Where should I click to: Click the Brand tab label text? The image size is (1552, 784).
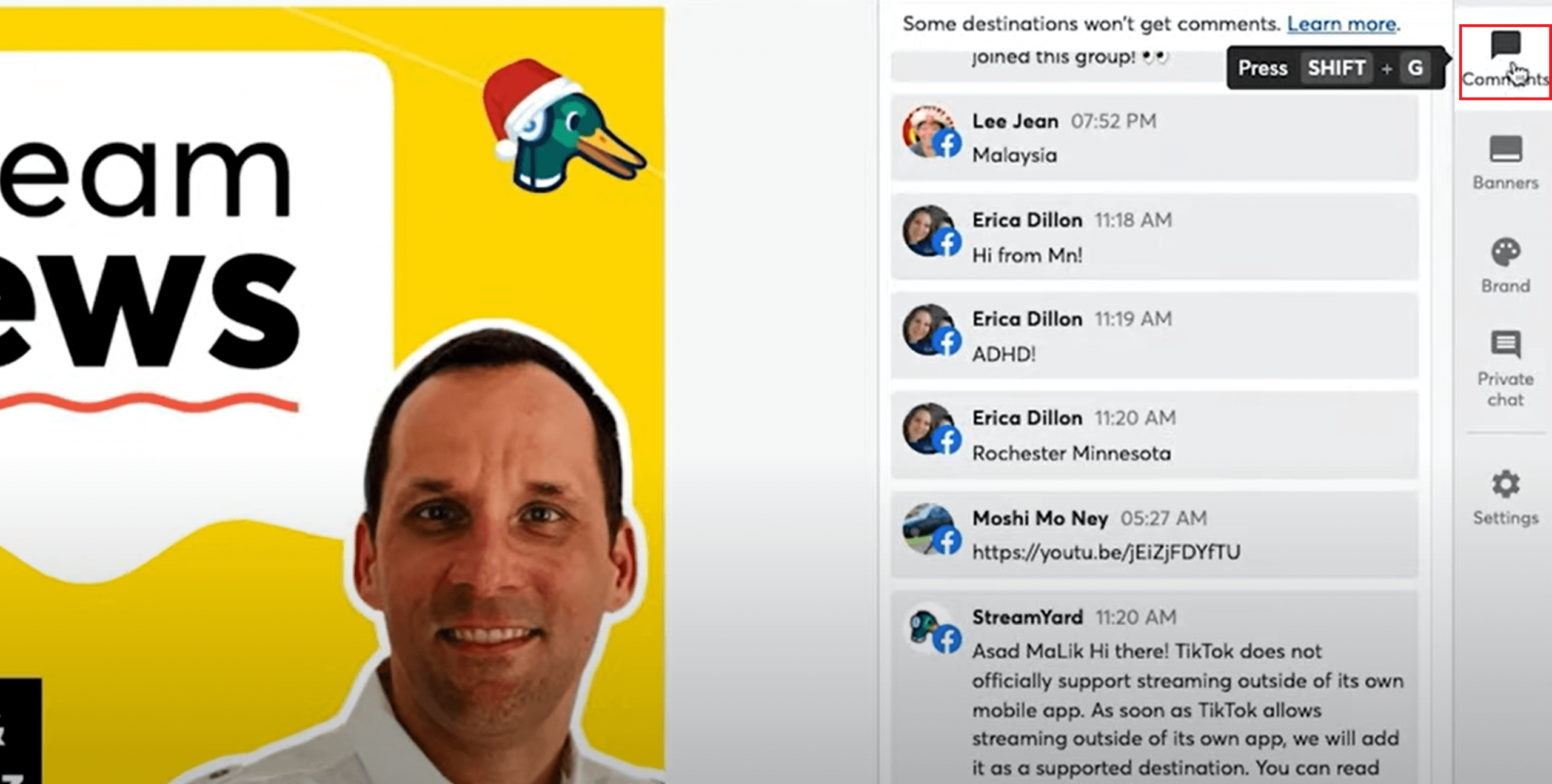[x=1506, y=285]
